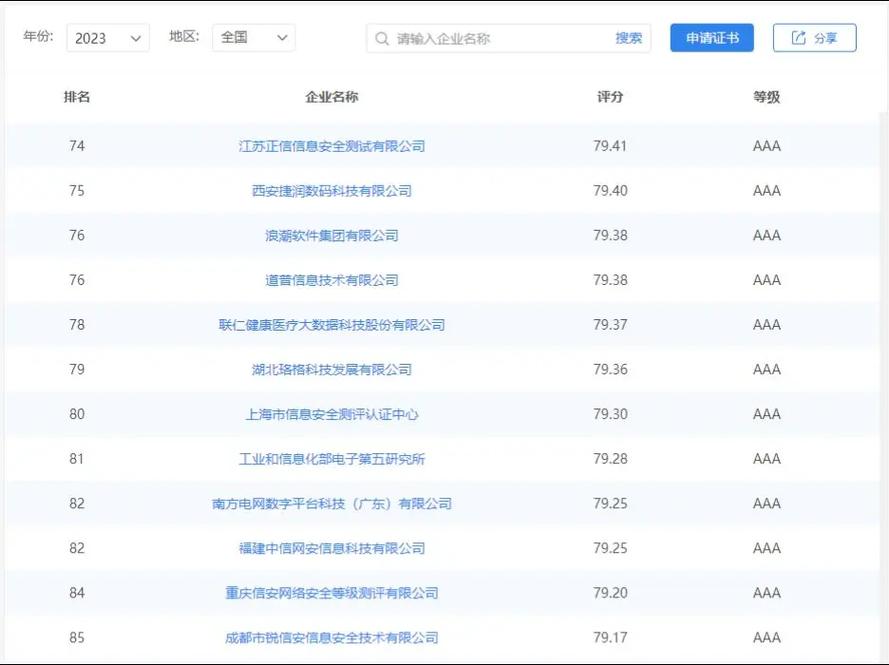Viewport: 889px width, 665px height.
Task: Select score 79.40
Action: [610, 191]
